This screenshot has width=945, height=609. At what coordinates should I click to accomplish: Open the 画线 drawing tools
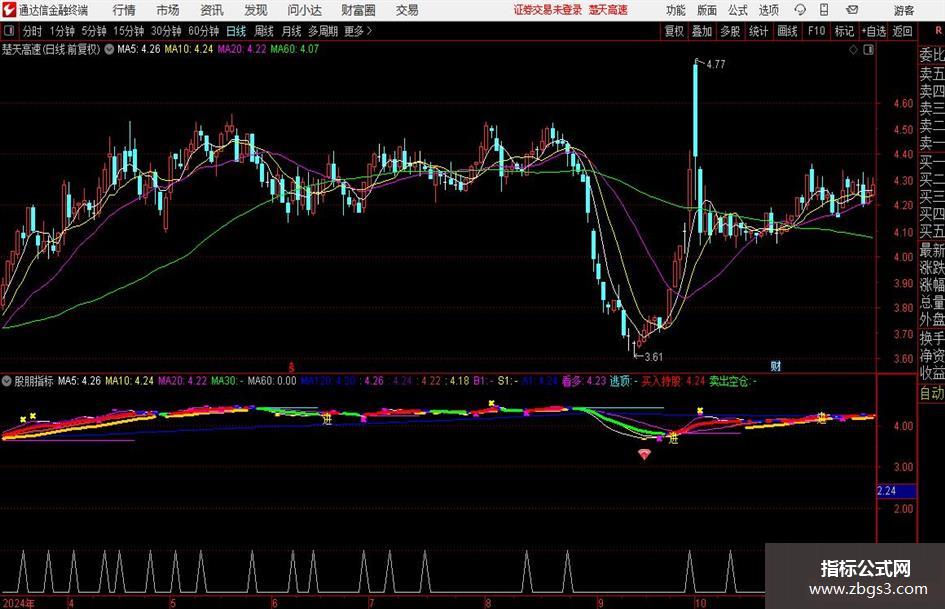pos(787,31)
